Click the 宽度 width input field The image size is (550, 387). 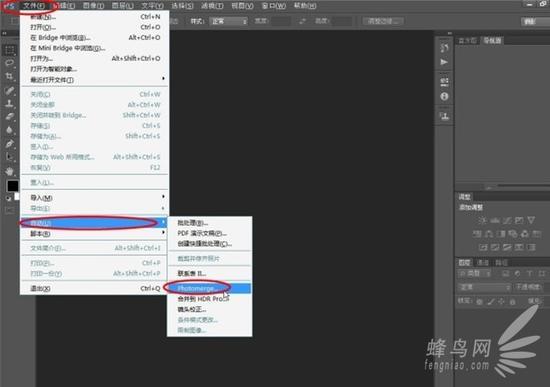(281, 21)
